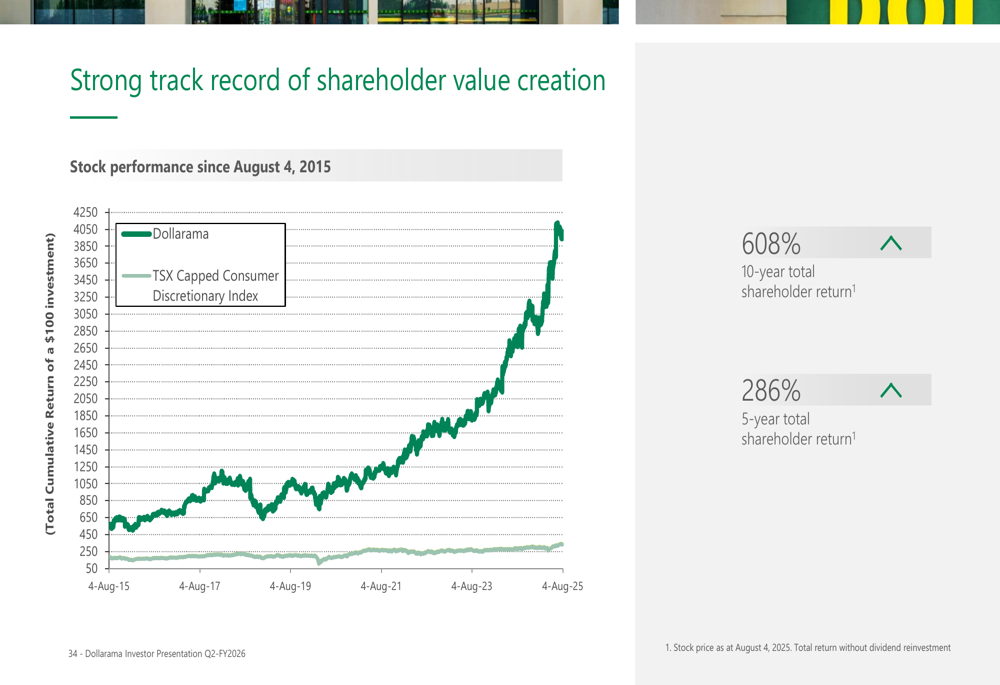The width and height of the screenshot is (1000, 685).
Task: Click the green up chevron beside 608%
Action: [x=890, y=243]
